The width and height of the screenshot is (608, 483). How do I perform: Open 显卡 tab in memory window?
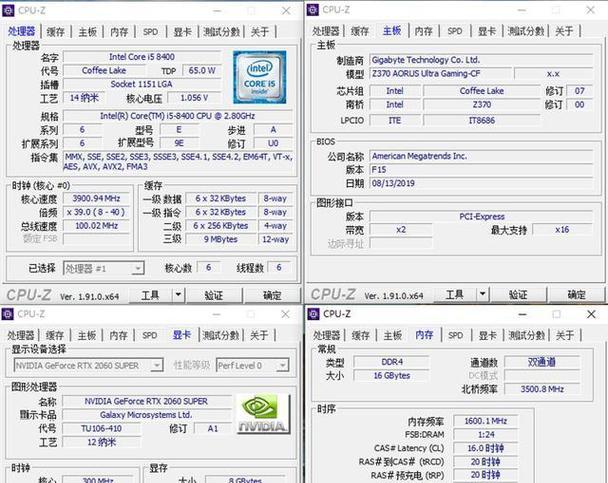click(x=488, y=335)
